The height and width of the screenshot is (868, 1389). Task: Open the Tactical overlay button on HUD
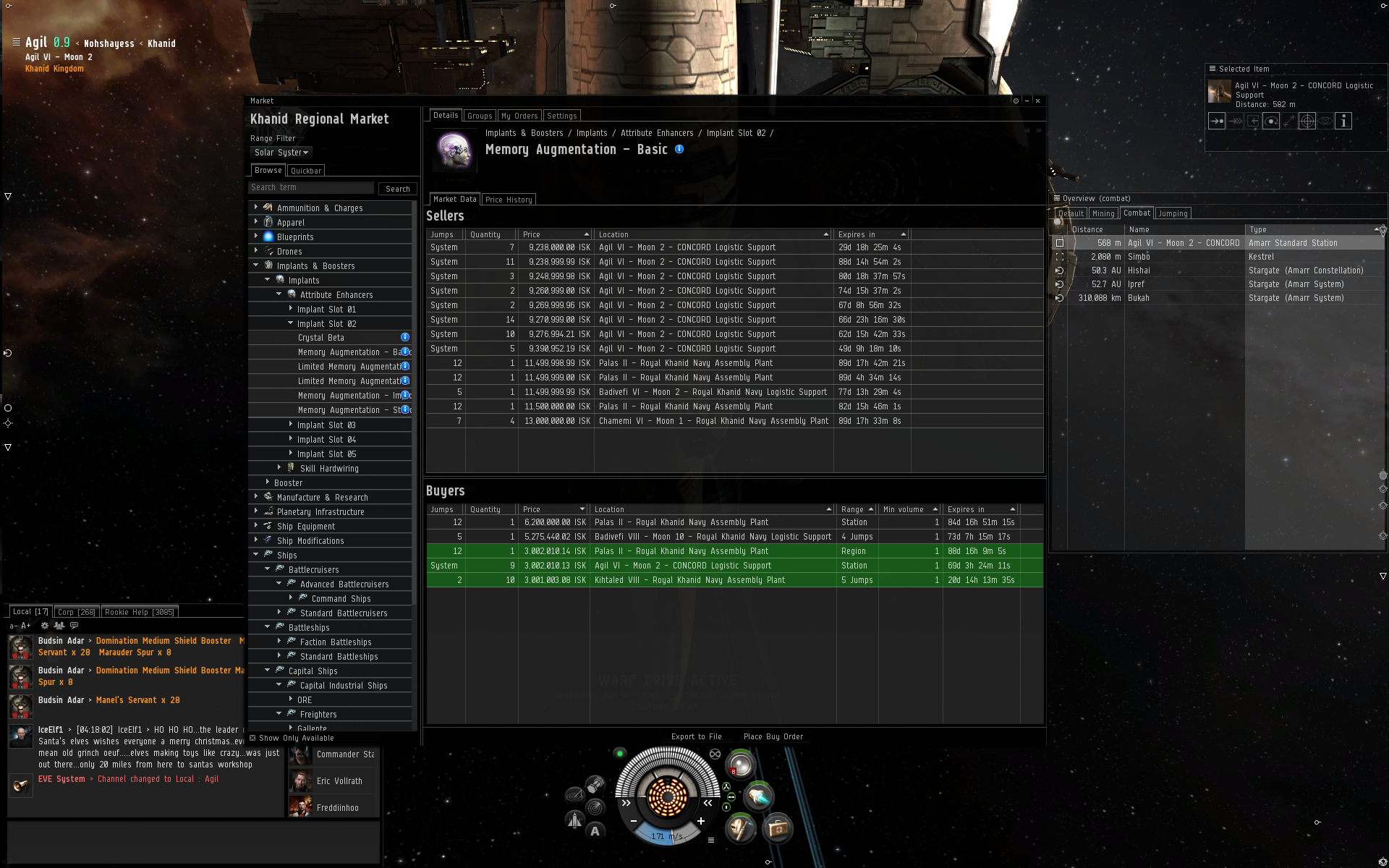click(x=574, y=796)
